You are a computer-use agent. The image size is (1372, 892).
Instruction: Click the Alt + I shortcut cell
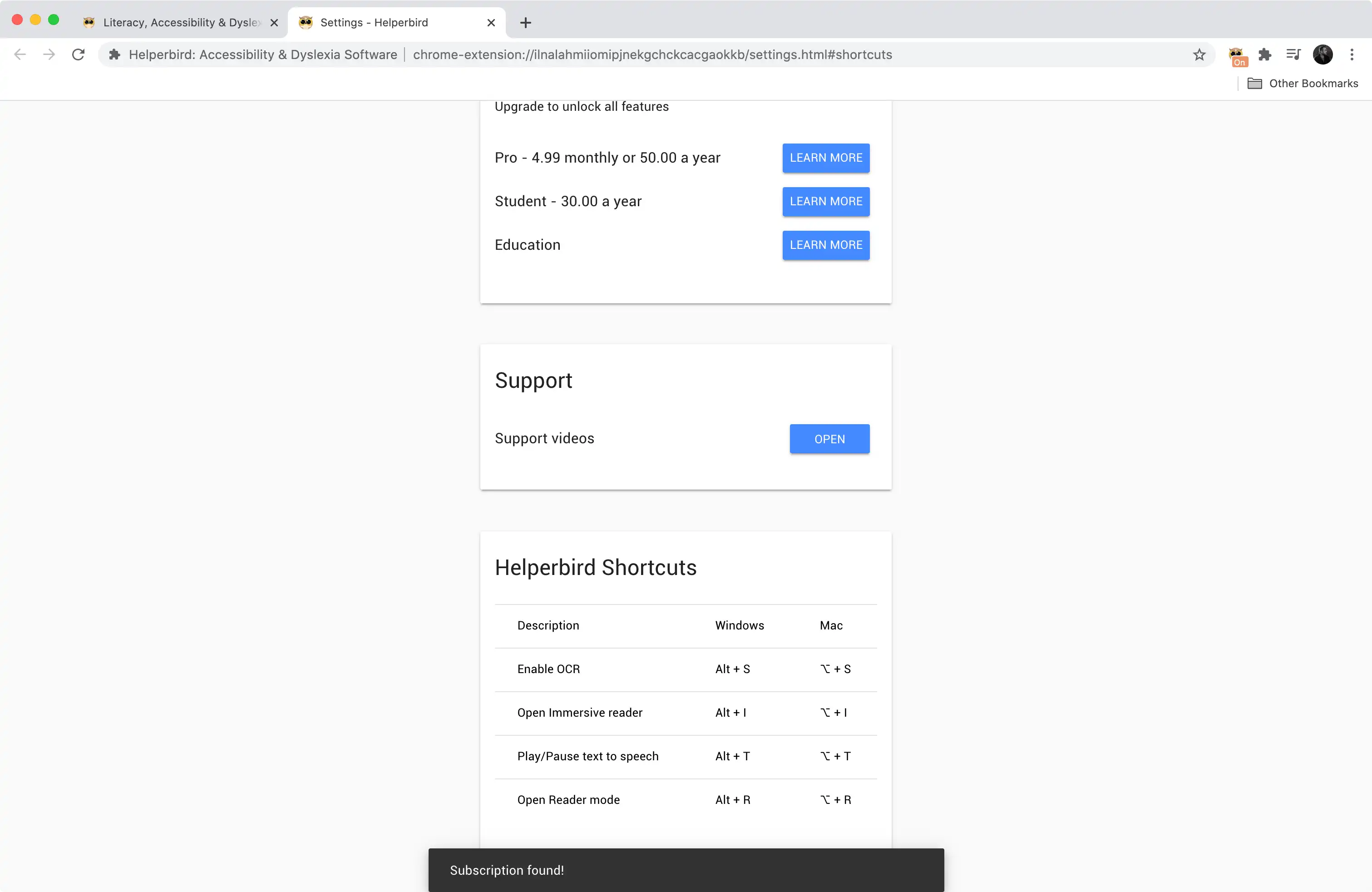click(730, 713)
